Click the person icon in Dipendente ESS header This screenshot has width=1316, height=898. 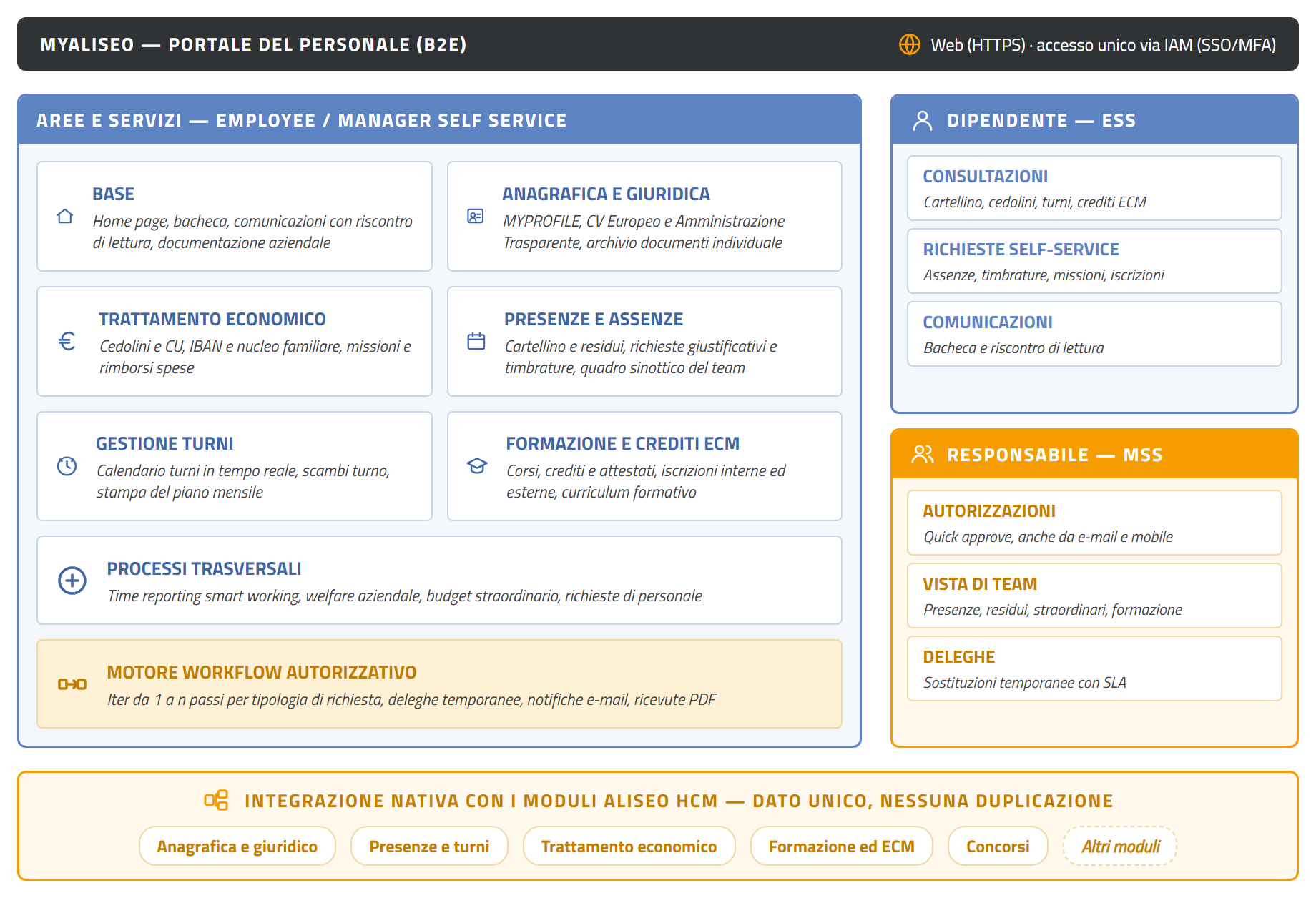(923, 120)
